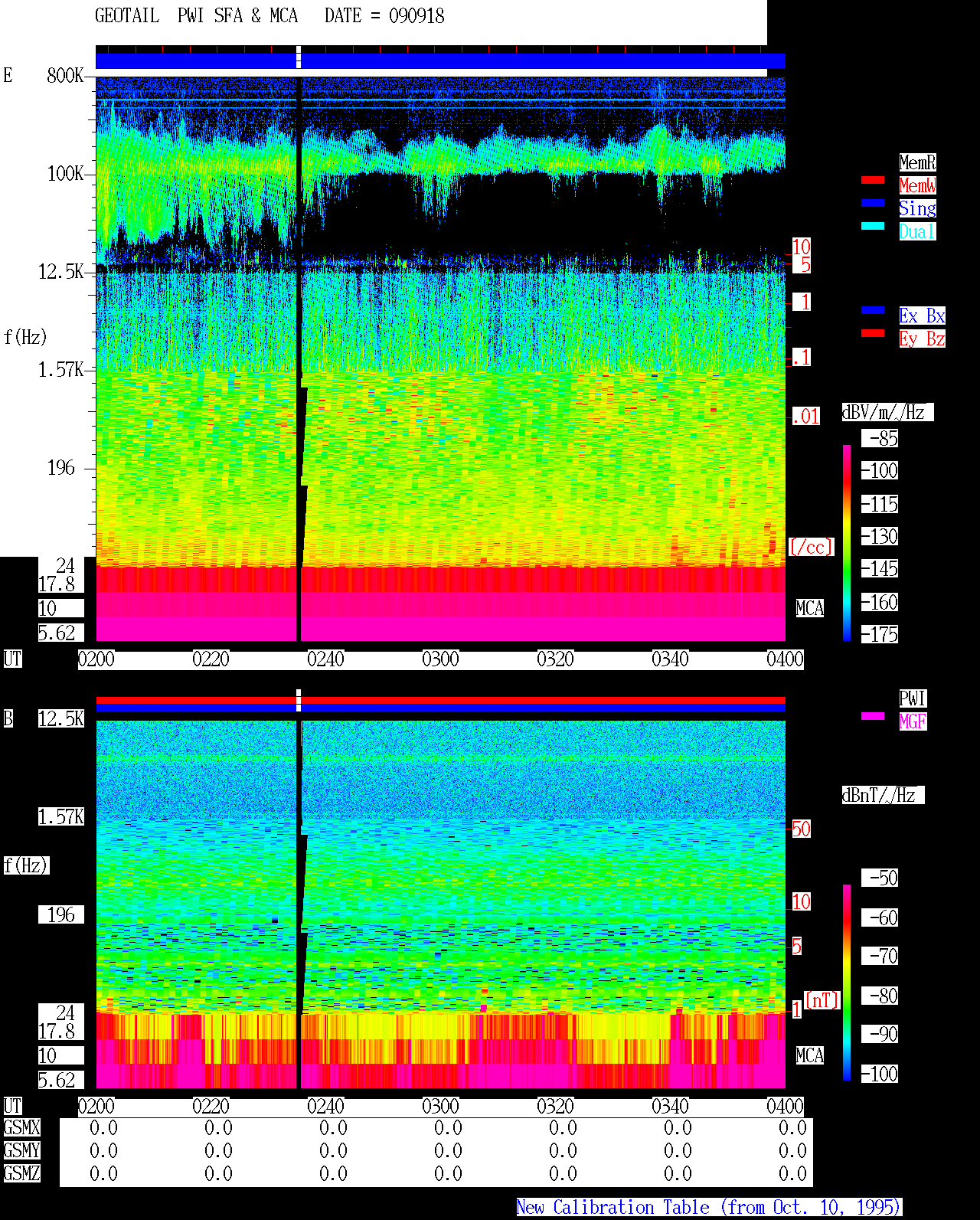Click the [nT] field axis label

pos(822,1000)
